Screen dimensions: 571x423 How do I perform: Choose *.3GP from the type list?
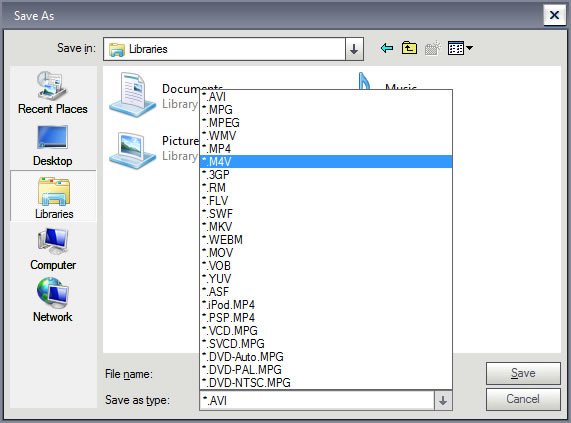(326, 175)
